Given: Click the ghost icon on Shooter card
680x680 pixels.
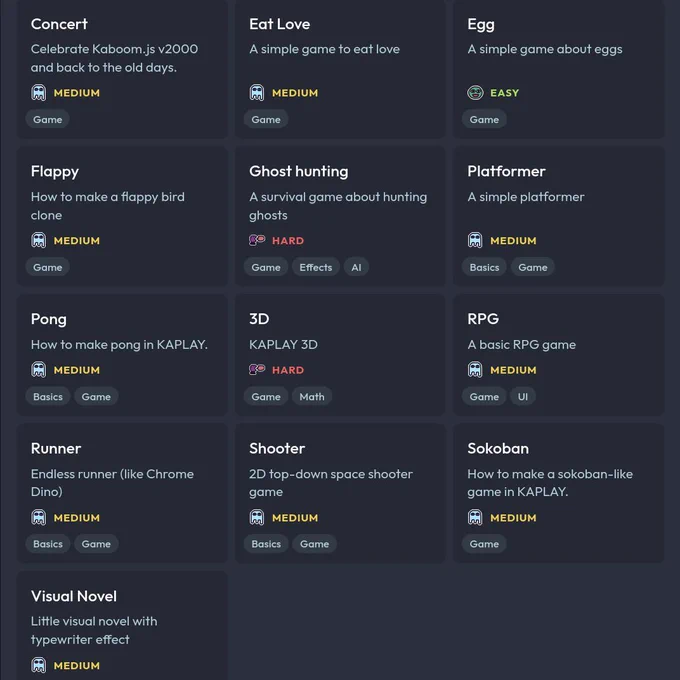Looking at the screenshot, I should 257,517.
